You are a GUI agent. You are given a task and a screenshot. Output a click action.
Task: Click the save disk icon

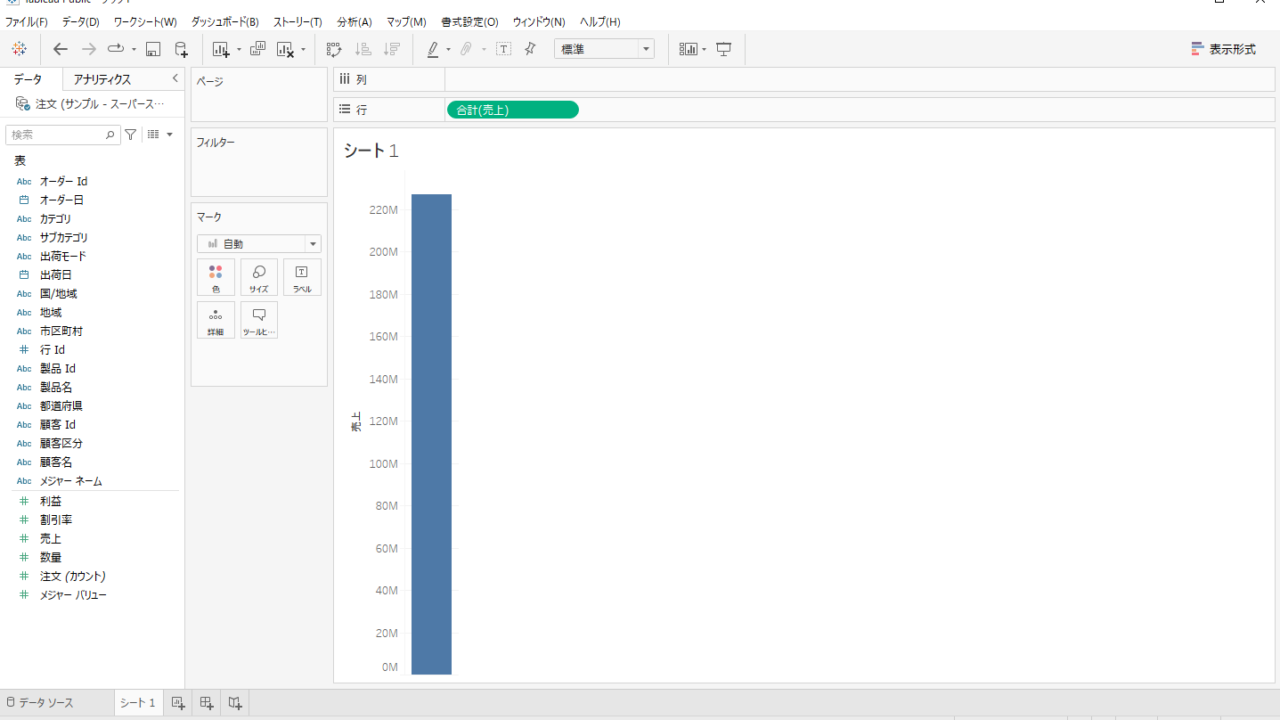coord(153,49)
